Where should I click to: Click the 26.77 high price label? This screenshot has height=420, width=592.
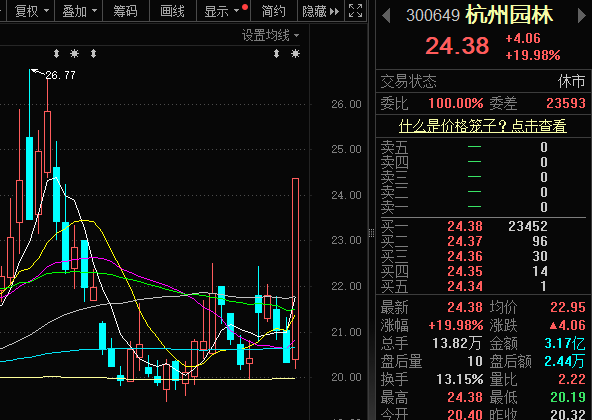60,75
